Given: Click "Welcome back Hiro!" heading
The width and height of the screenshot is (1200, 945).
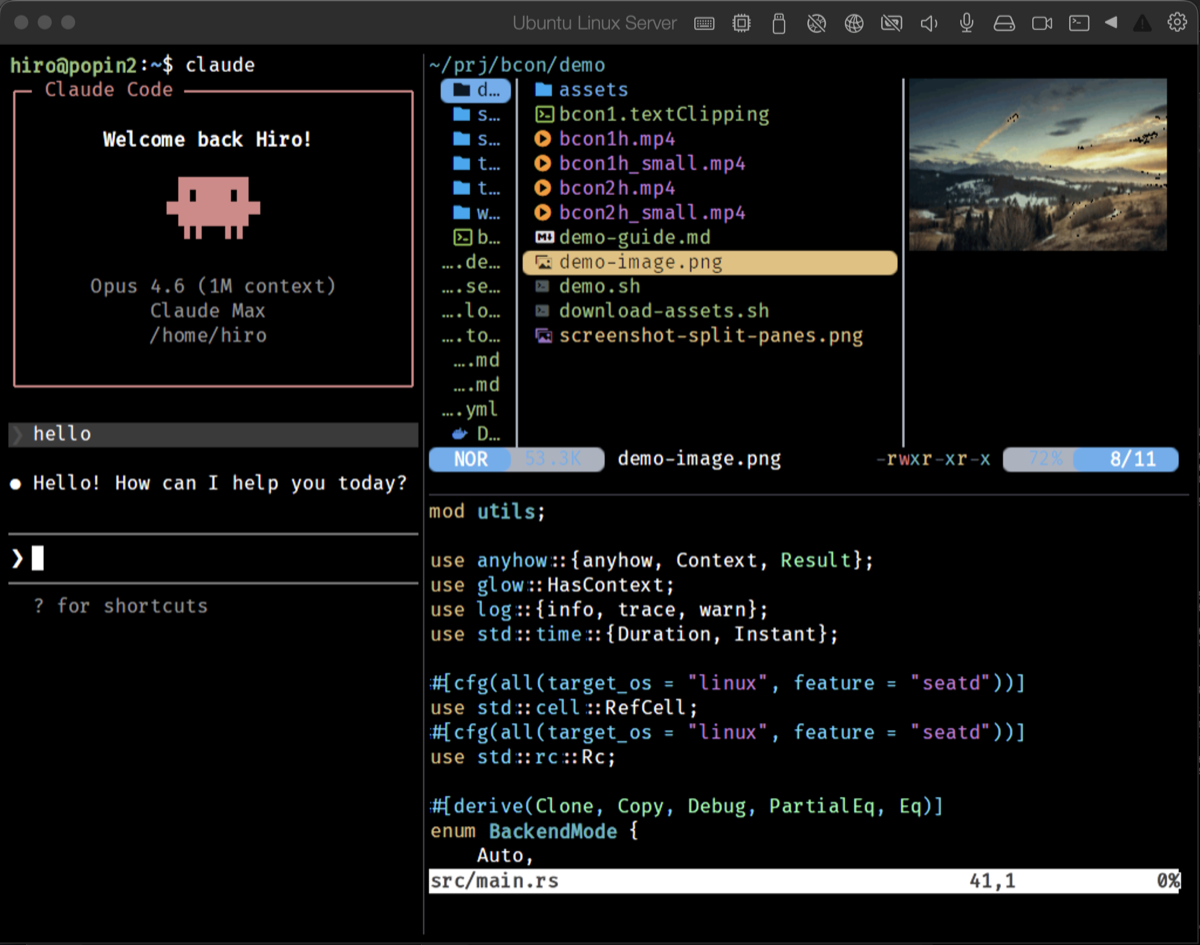Looking at the screenshot, I should click(x=207, y=139).
